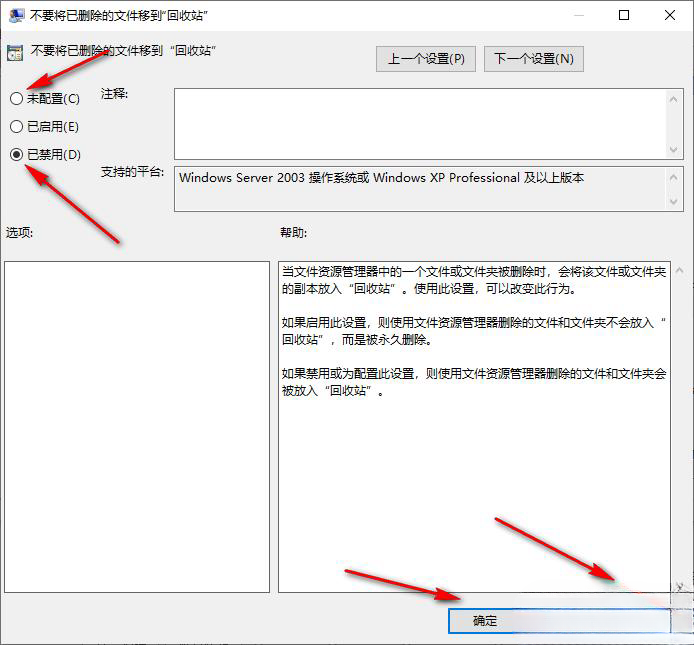Click the 选项 label

tap(19, 232)
